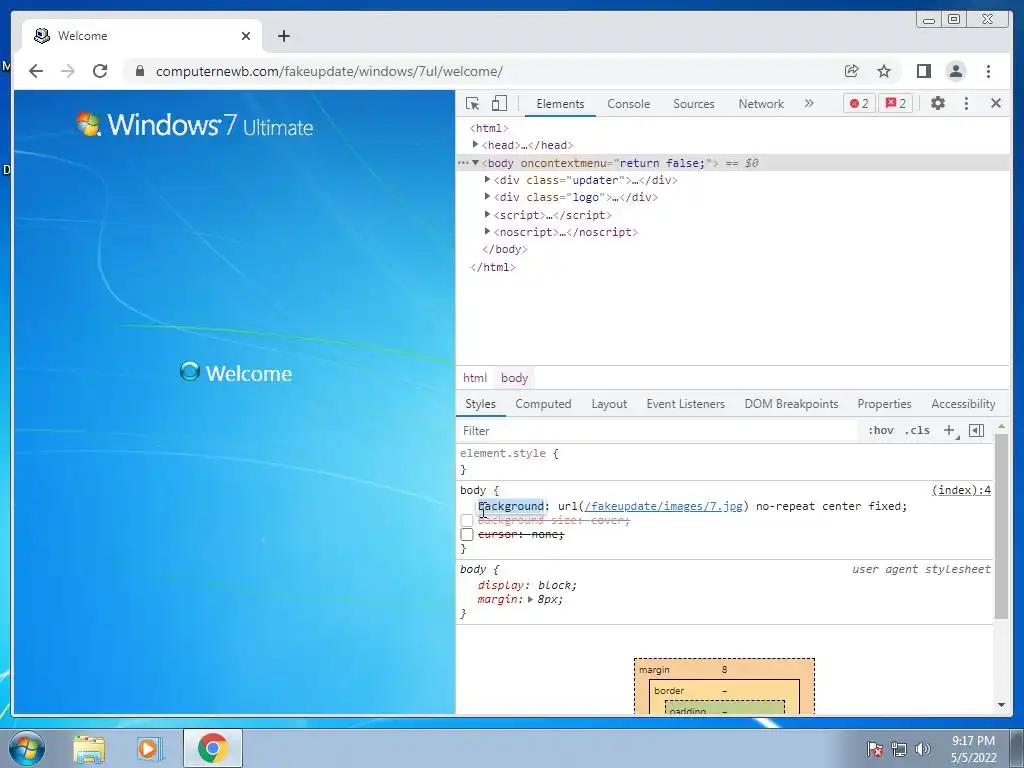Viewport: 1024px width, 768px height.
Task: Open the Accessibility tab
Action: pos(963,404)
